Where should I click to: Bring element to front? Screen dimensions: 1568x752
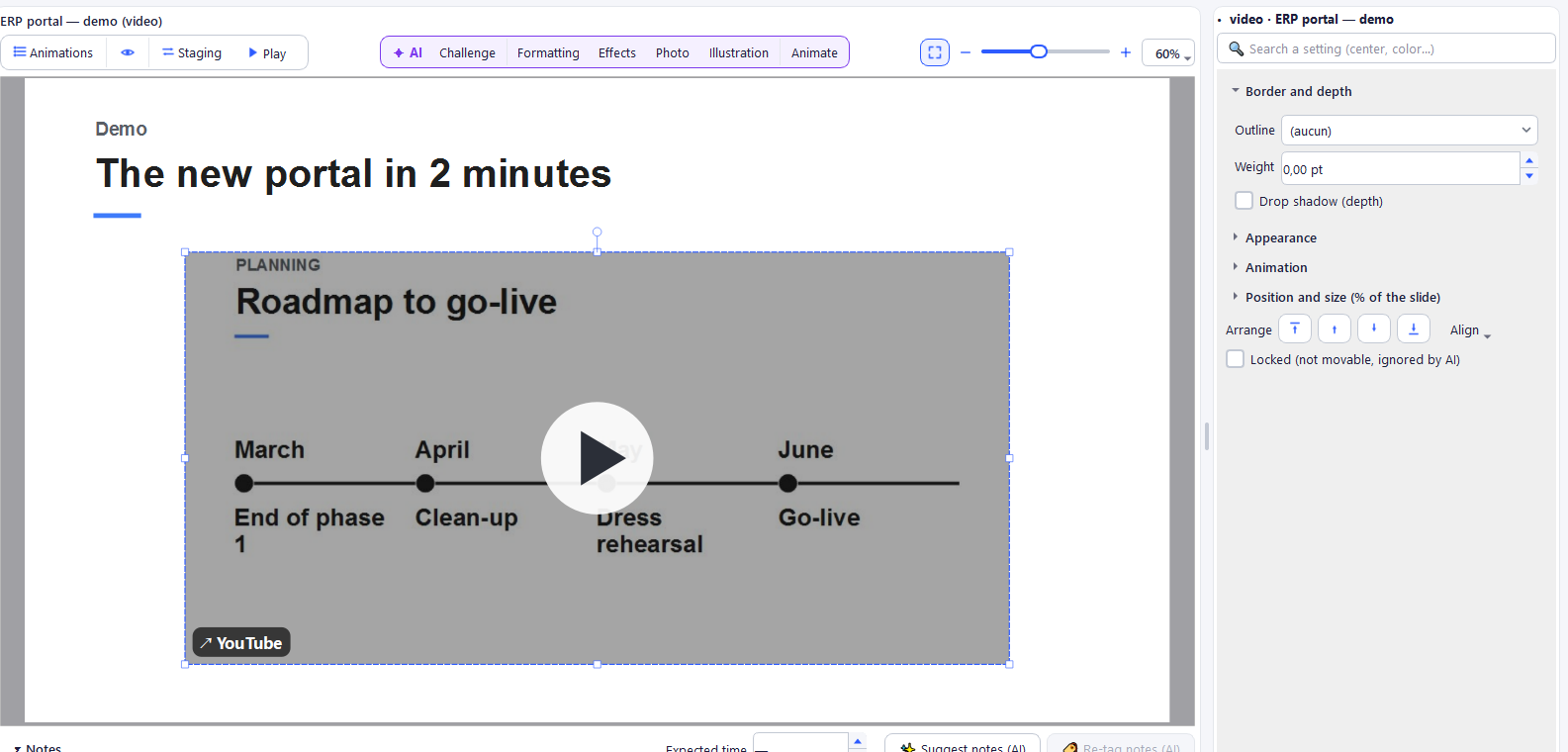coord(1295,329)
